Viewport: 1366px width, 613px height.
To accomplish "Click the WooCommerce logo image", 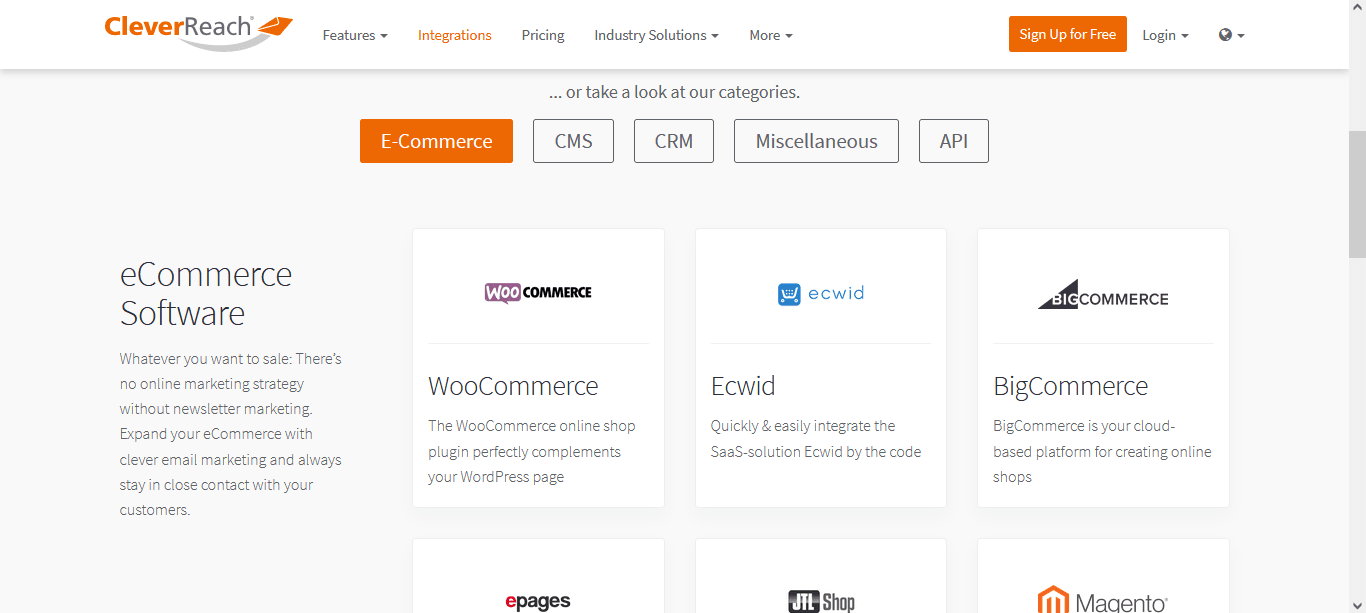I will 538,292.
